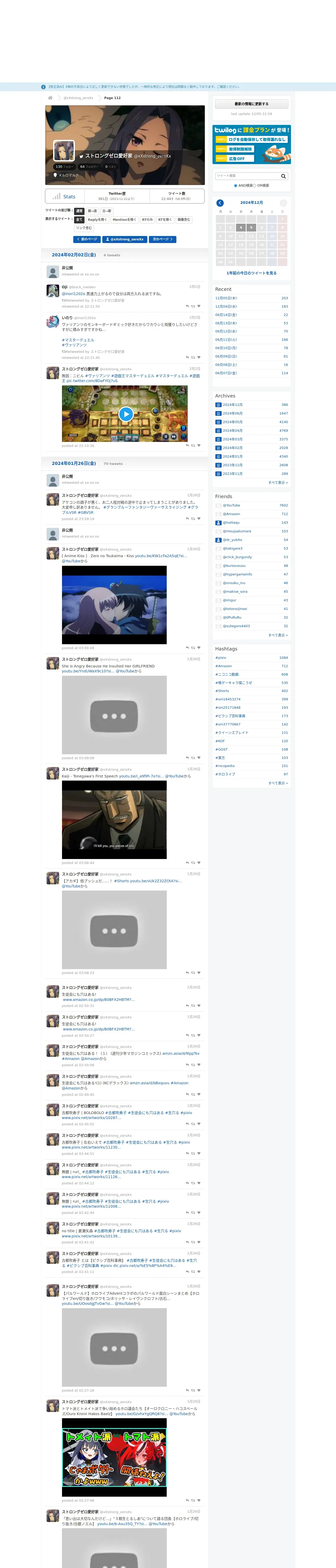Toggle the Replyを除く filter
336x1568 pixels.
point(98,220)
